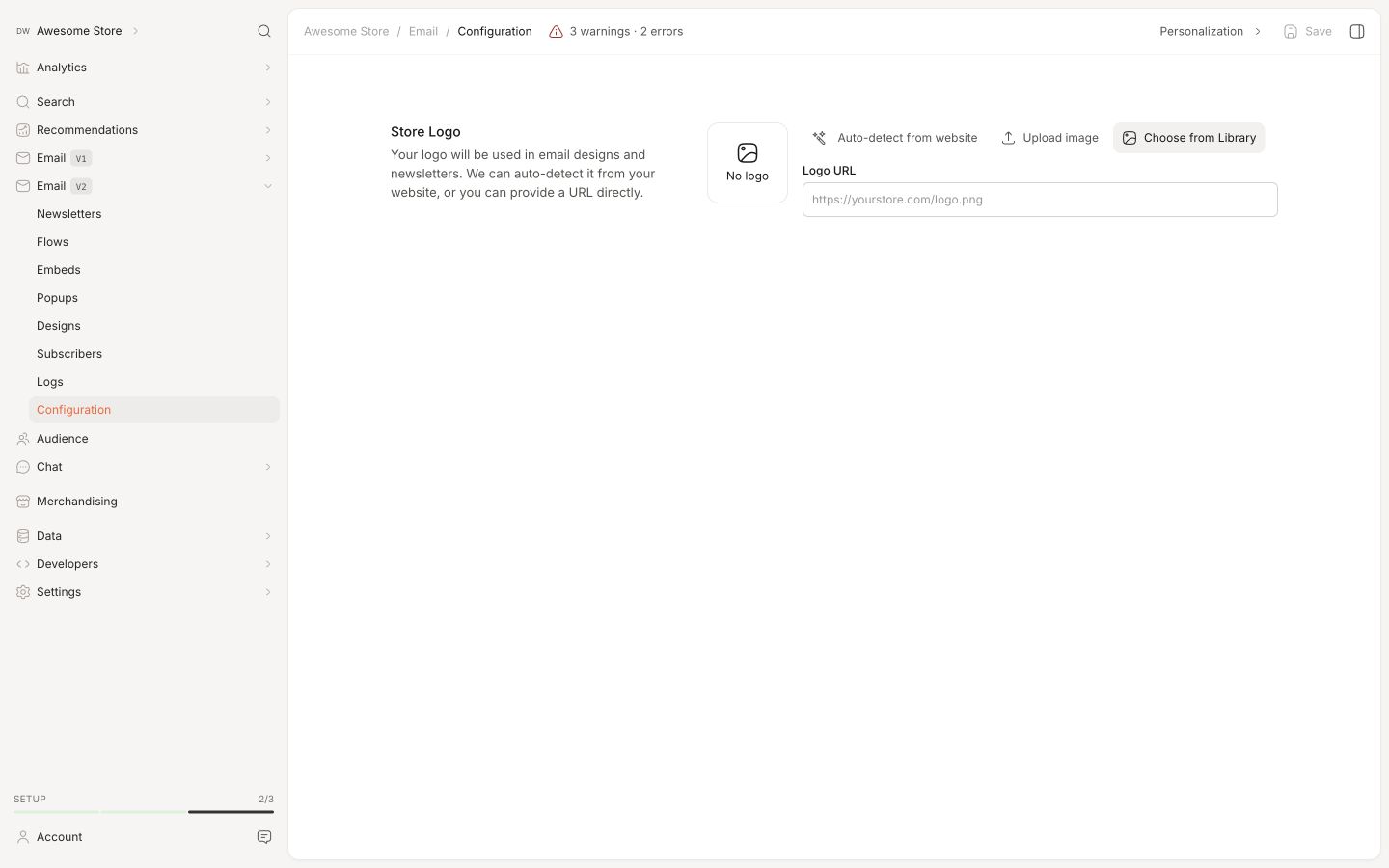Click the Analytics chart icon
Image resolution: width=1389 pixels, height=868 pixels.
pos(23,68)
